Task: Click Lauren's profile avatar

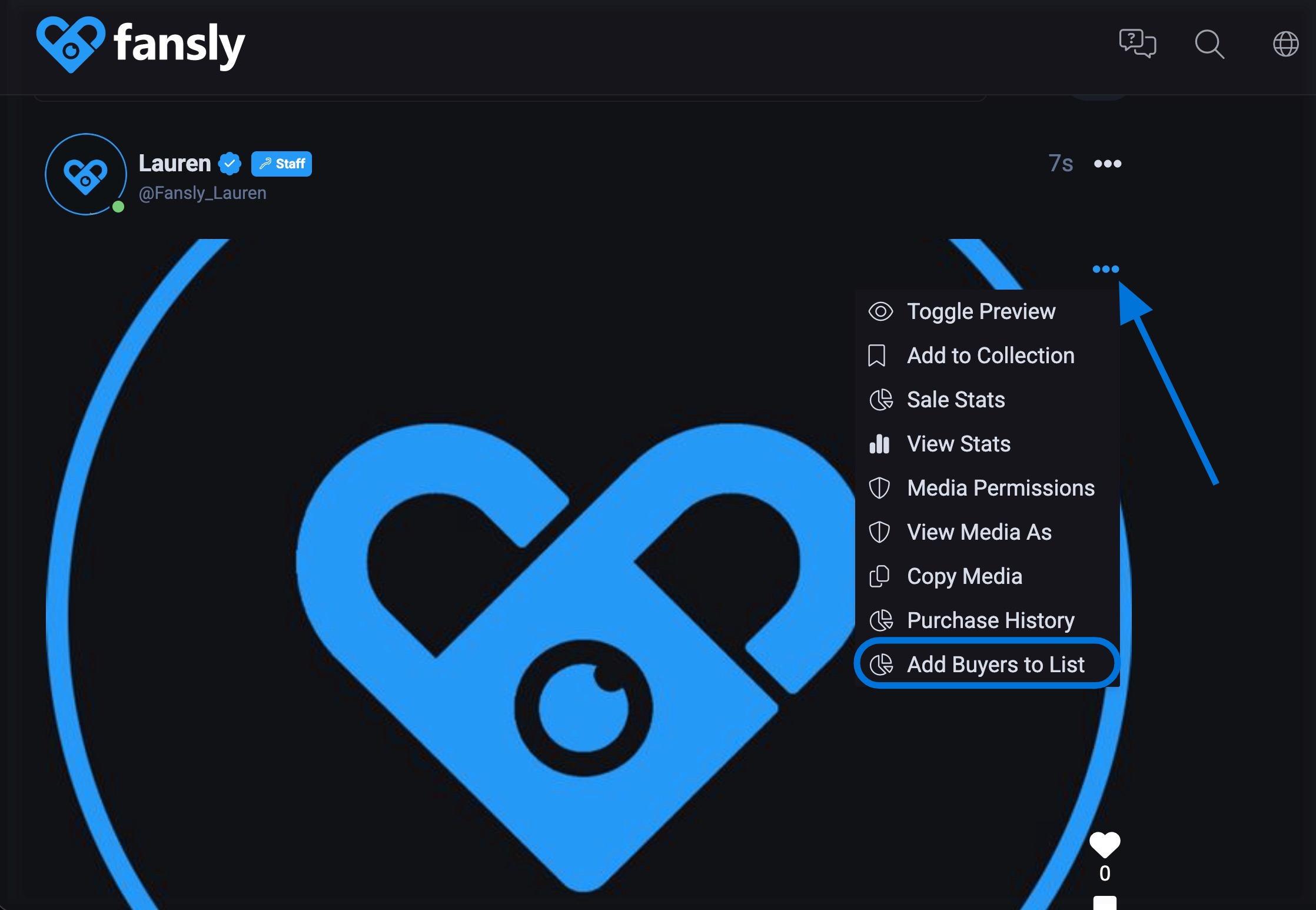Action: click(86, 174)
